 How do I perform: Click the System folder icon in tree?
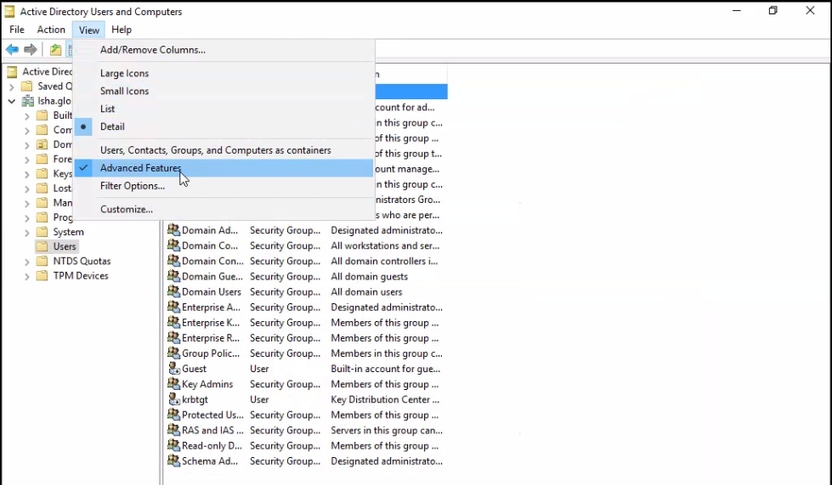[42, 232]
